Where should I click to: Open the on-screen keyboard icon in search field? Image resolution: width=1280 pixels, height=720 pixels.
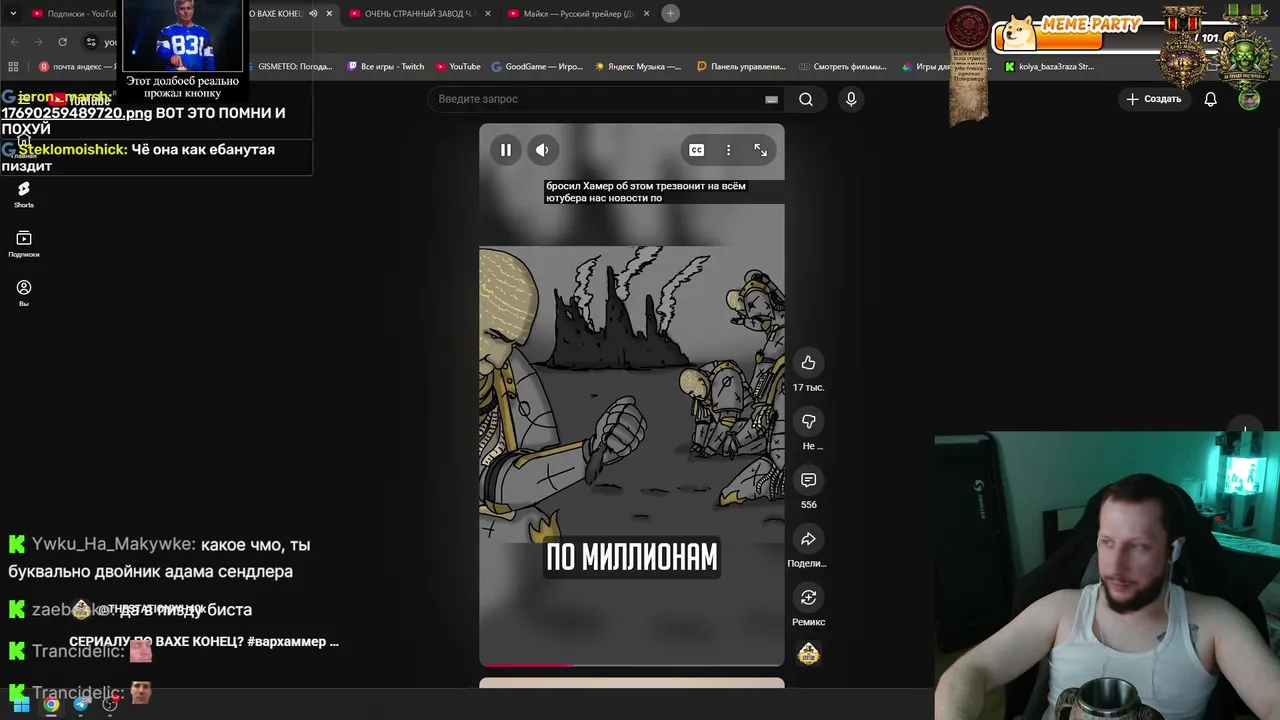[771, 99]
